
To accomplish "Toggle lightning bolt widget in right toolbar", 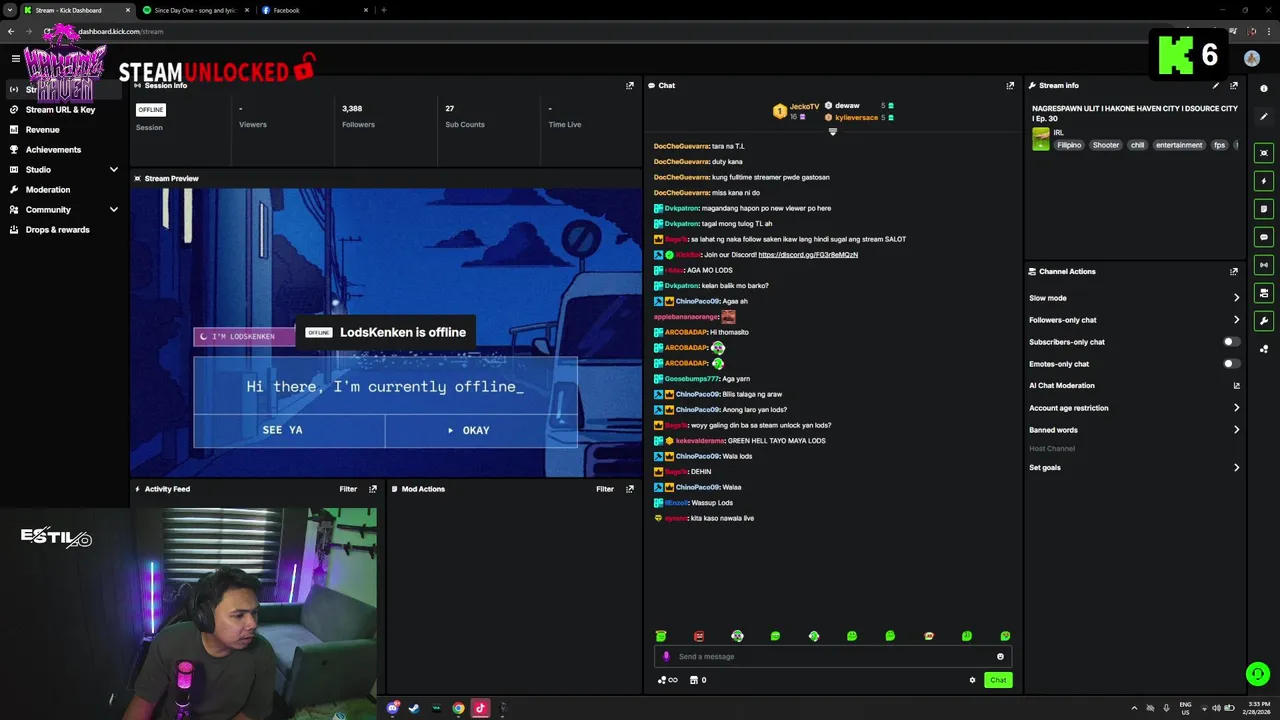I will tap(1264, 181).
